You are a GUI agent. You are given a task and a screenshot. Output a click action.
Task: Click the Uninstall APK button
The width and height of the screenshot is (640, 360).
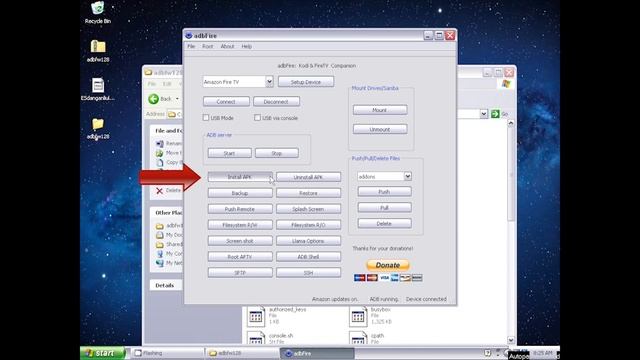(x=308, y=177)
